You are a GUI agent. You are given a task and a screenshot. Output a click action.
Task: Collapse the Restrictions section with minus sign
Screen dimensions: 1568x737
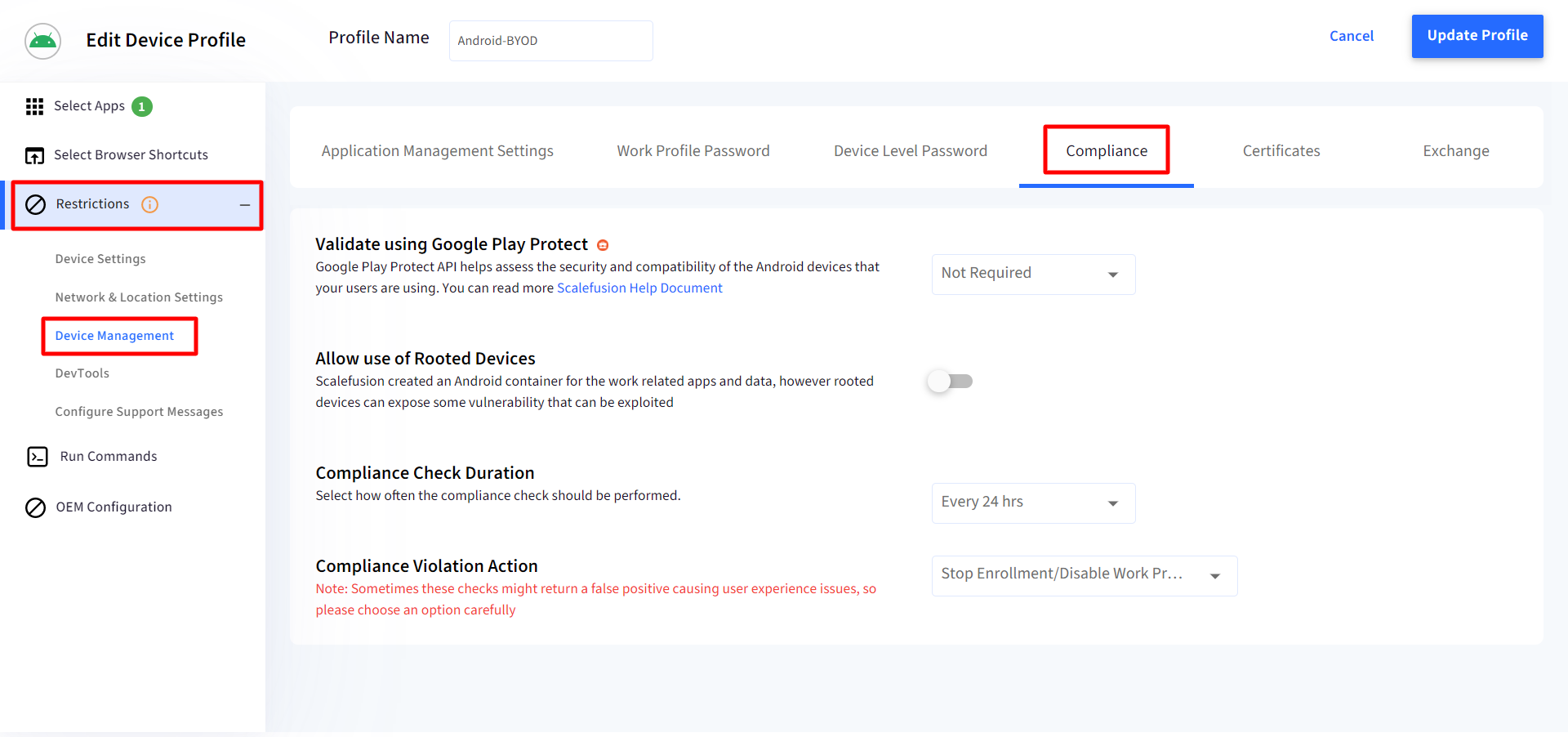pos(244,205)
